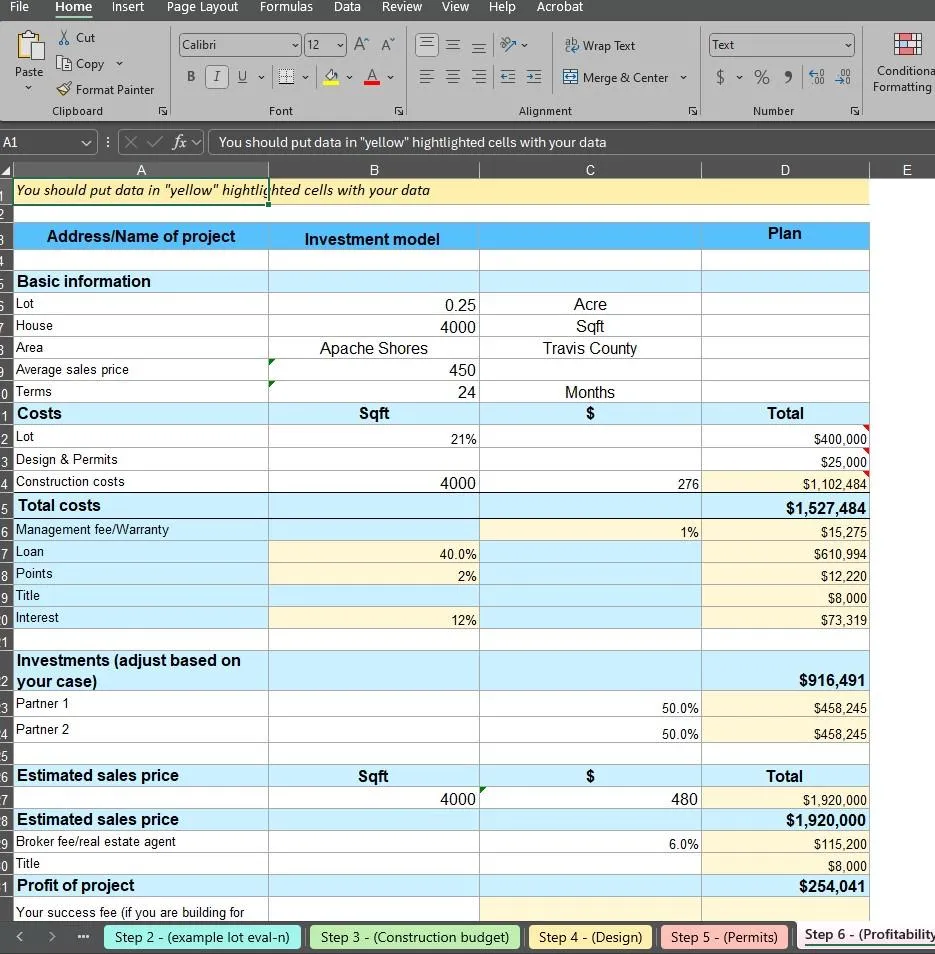Align text right
This screenshot has height=954, width=935.
click(479, 77)
